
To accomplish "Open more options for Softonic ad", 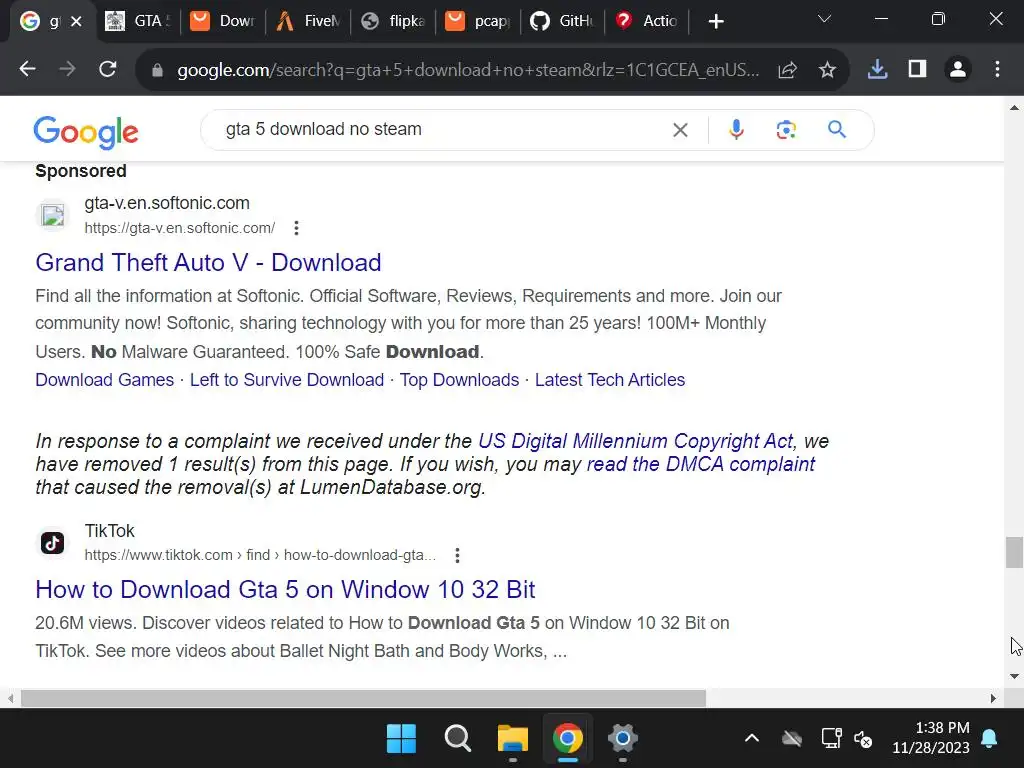I will 296,228.
